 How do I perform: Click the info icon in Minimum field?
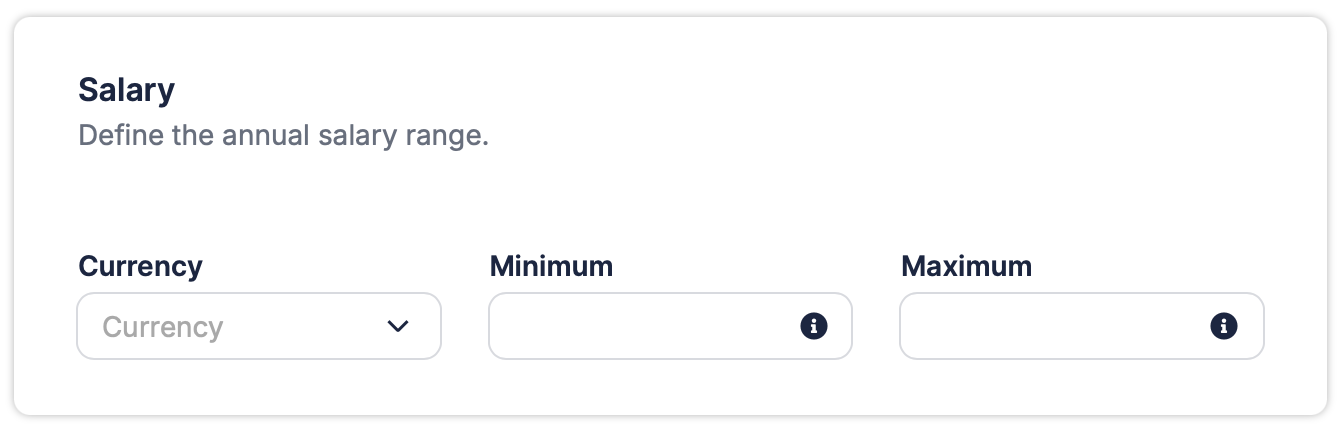pos(814,326)
